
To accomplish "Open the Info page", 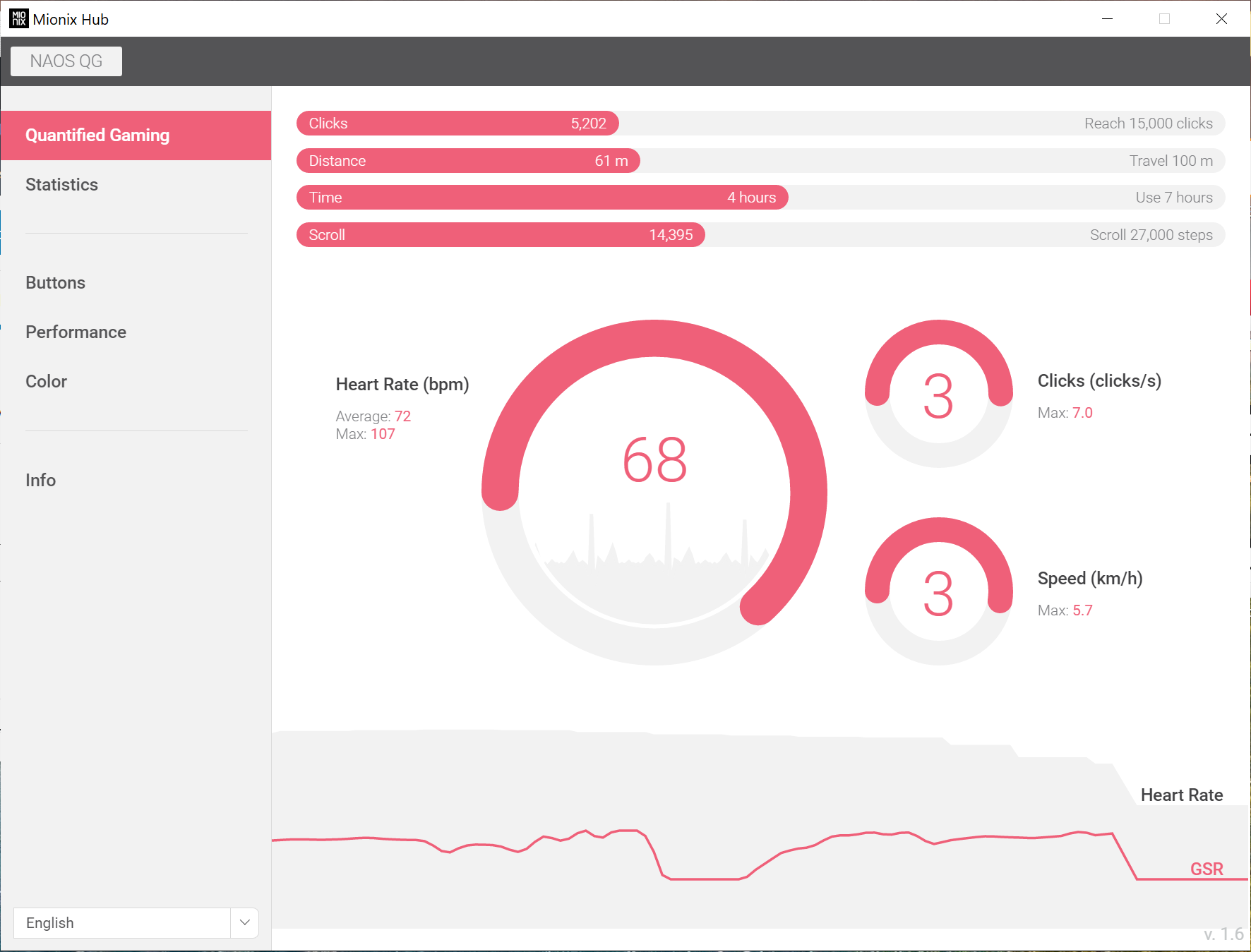I will click(41, 481).
